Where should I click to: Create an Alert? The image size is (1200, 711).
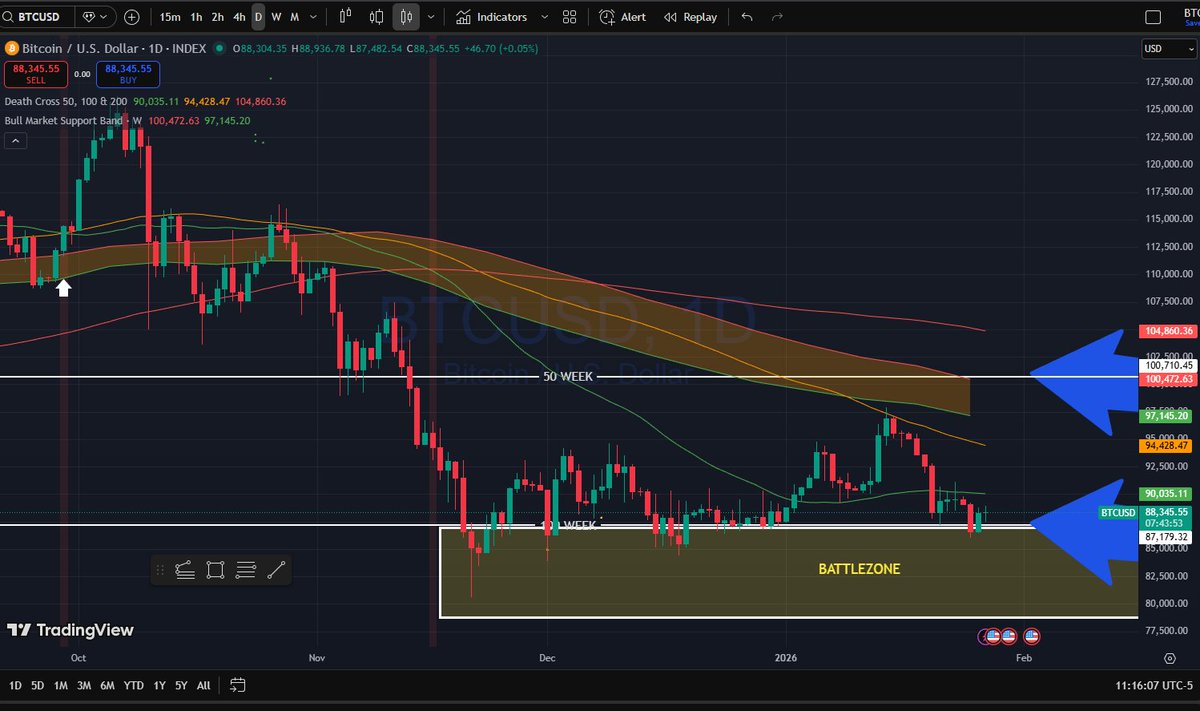622,17
